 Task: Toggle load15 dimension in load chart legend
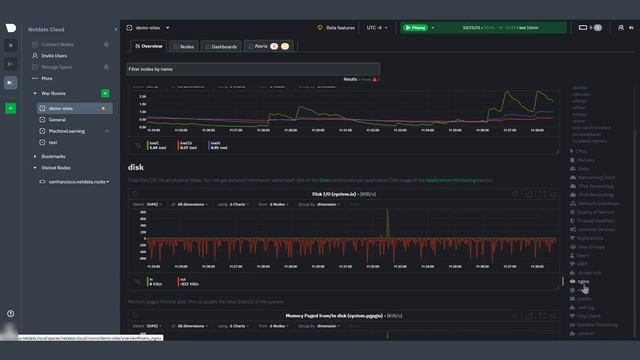coord(187,145)
